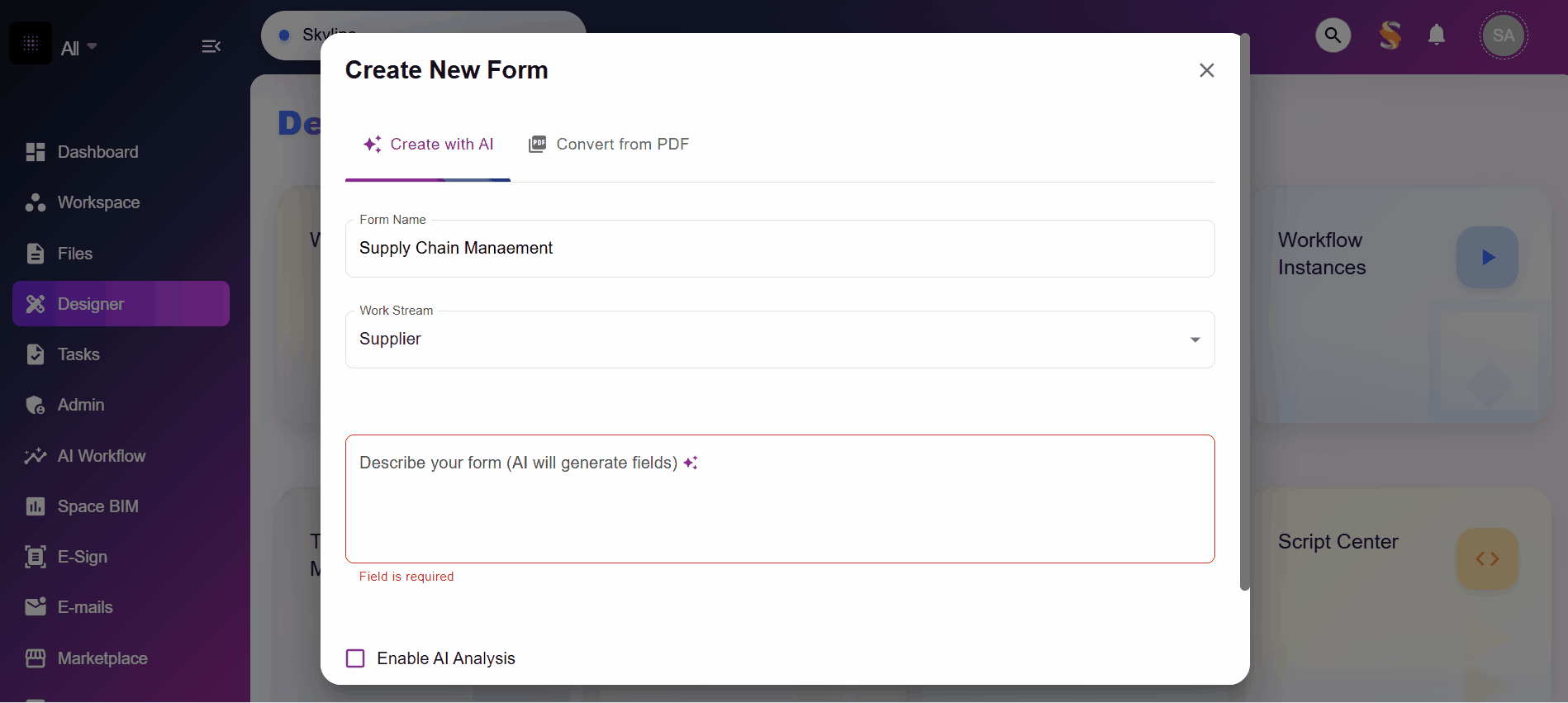Click the orange S logo icon
Viewport: 1568px width, 703px height.
pos(1390,36)
